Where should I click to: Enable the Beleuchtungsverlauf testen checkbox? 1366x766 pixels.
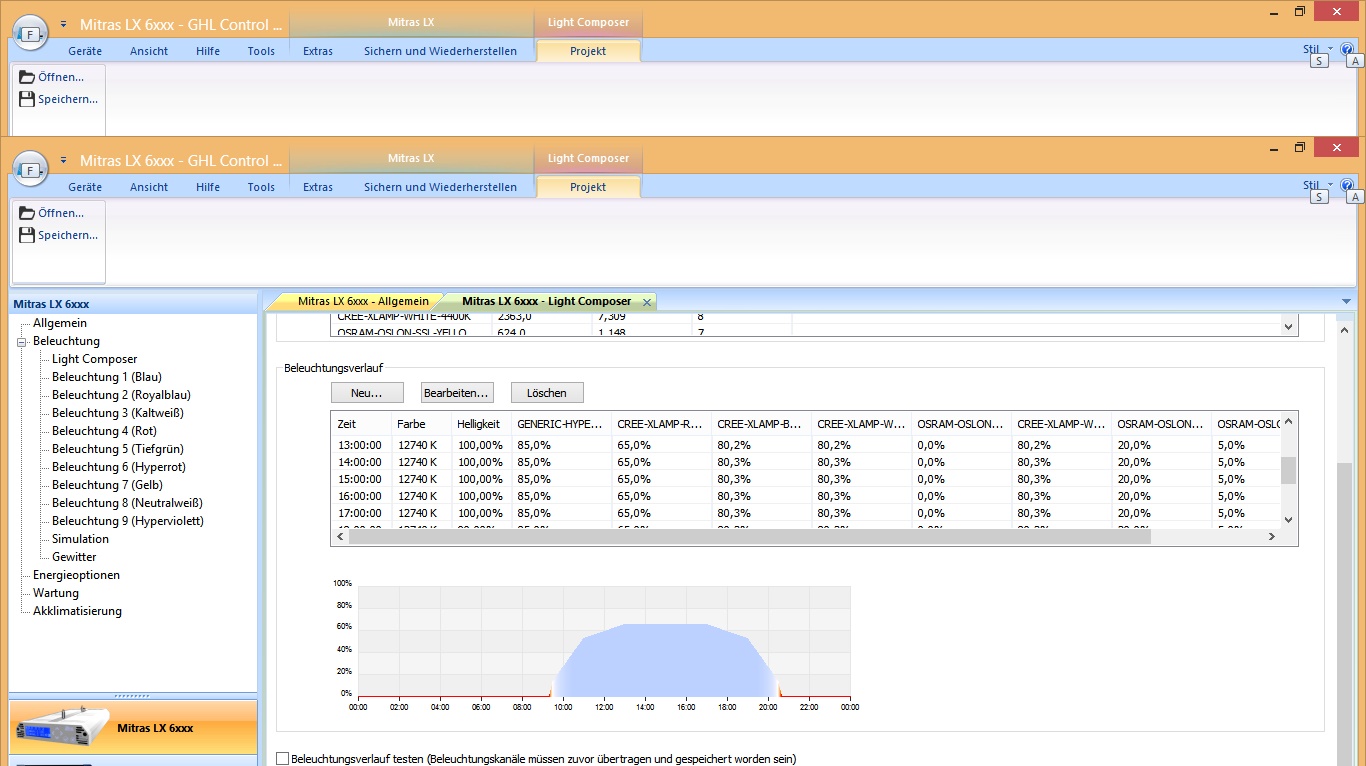[282, 759]
